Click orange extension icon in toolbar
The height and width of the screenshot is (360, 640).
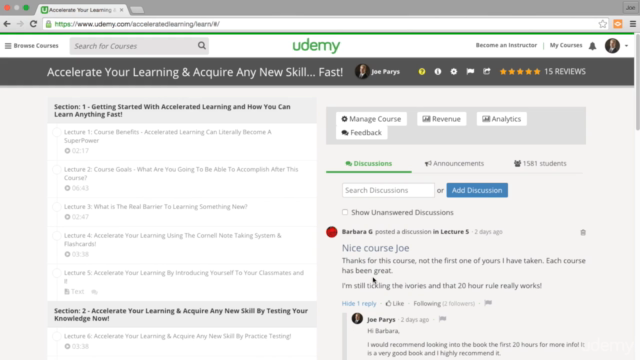[618, 24]
